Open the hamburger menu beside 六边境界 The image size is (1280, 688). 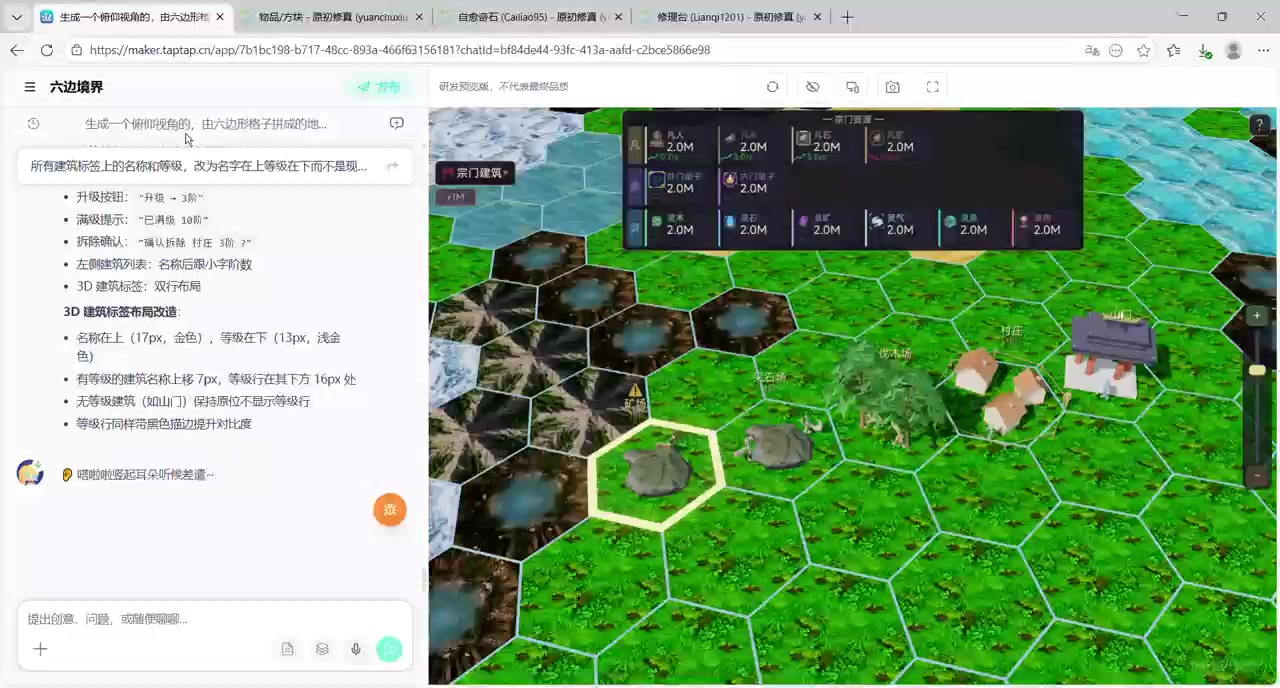[x=30, y=87]
